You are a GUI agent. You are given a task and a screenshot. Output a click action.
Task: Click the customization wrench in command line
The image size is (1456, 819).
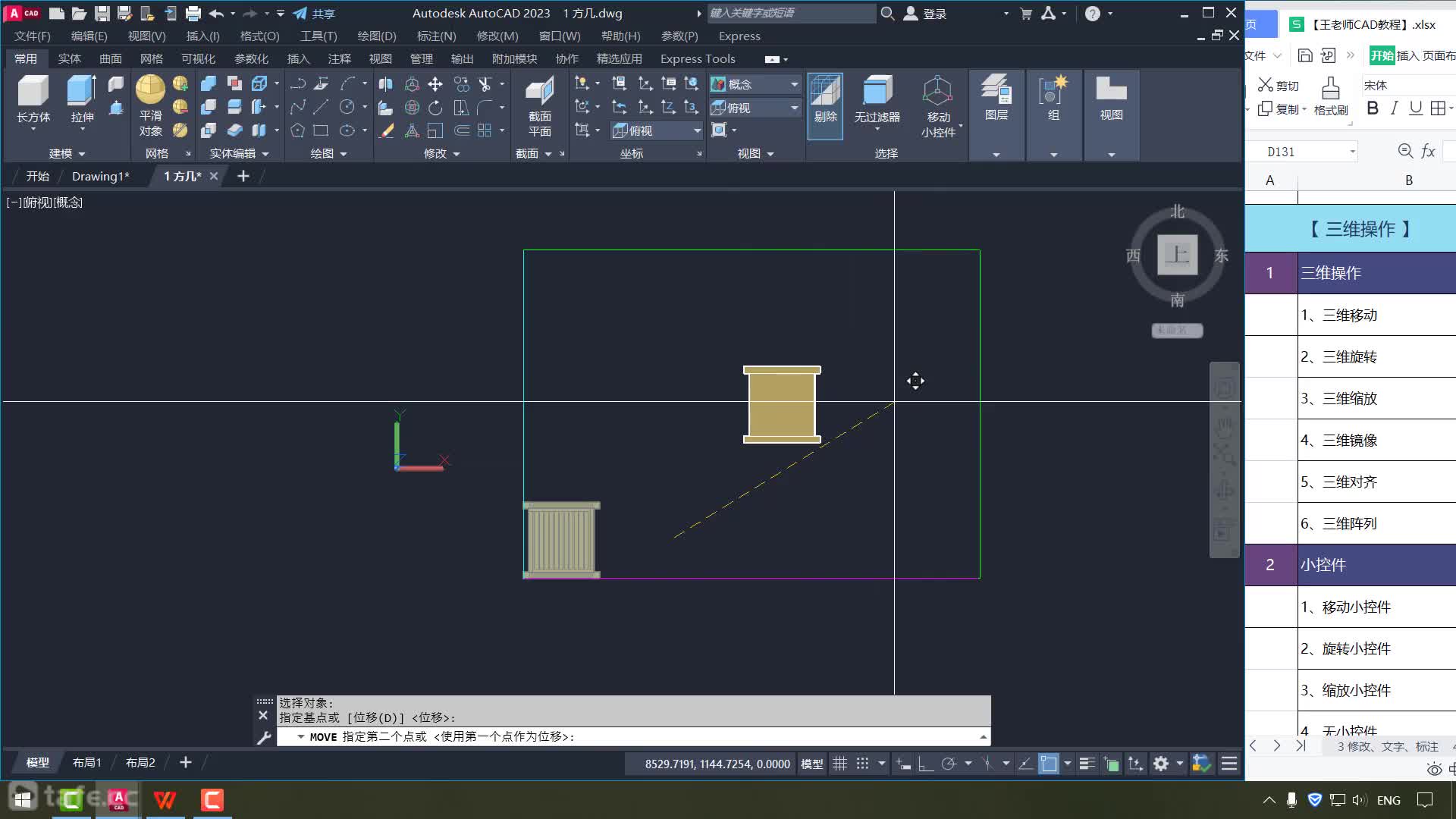pos(264,738)
